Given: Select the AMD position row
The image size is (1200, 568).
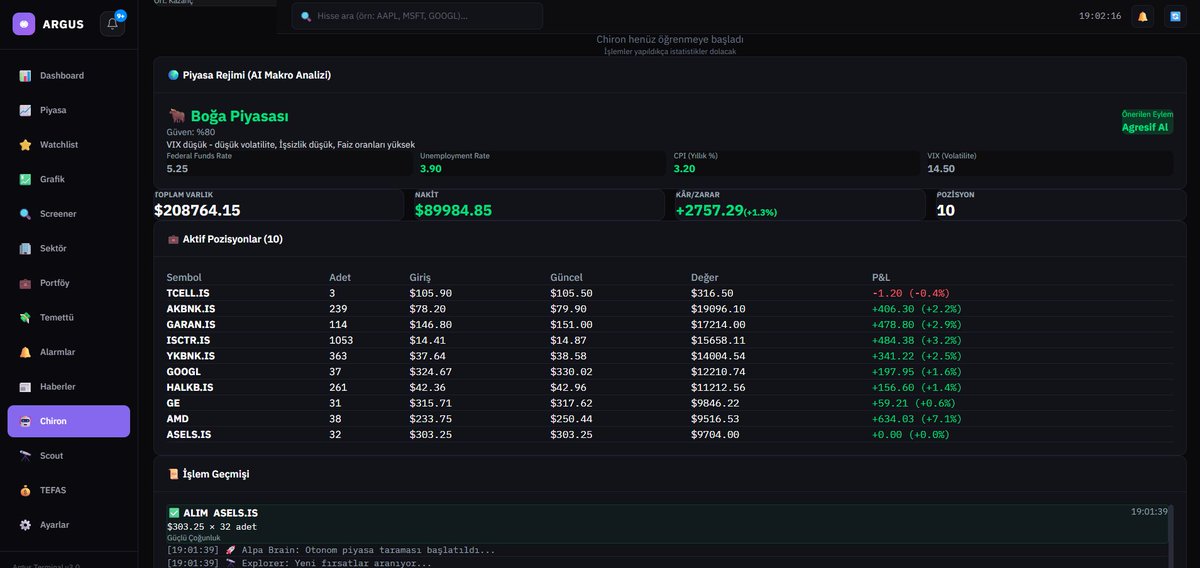Looking at the screenshot, I should pyautogui.click(x=669, y=419).
